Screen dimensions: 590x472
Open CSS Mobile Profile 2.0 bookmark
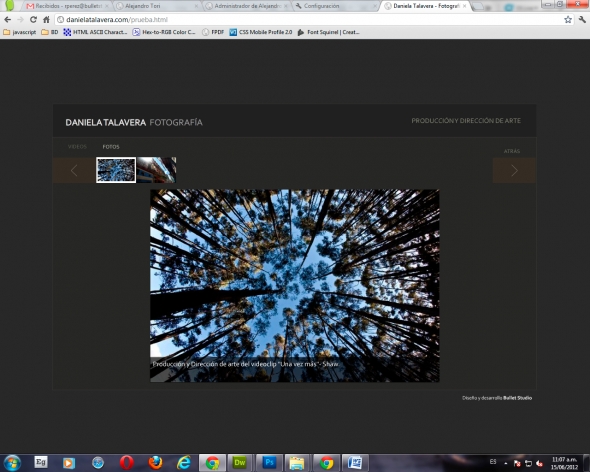click(x=261, y=32)
